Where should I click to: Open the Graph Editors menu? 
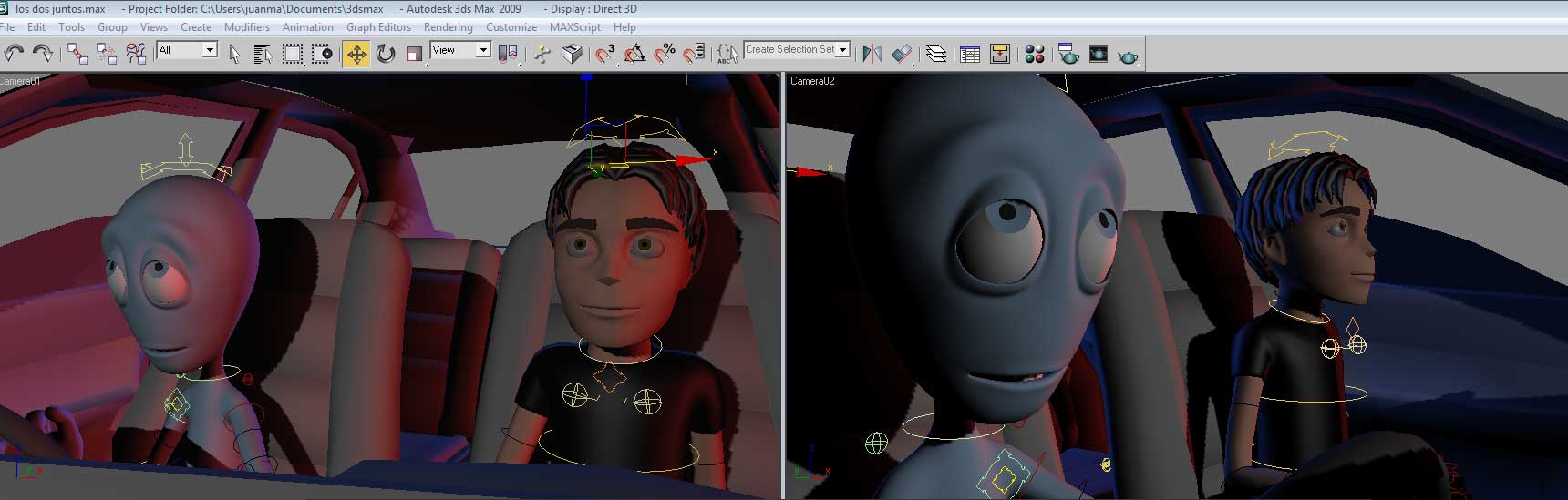coord(378,27)
